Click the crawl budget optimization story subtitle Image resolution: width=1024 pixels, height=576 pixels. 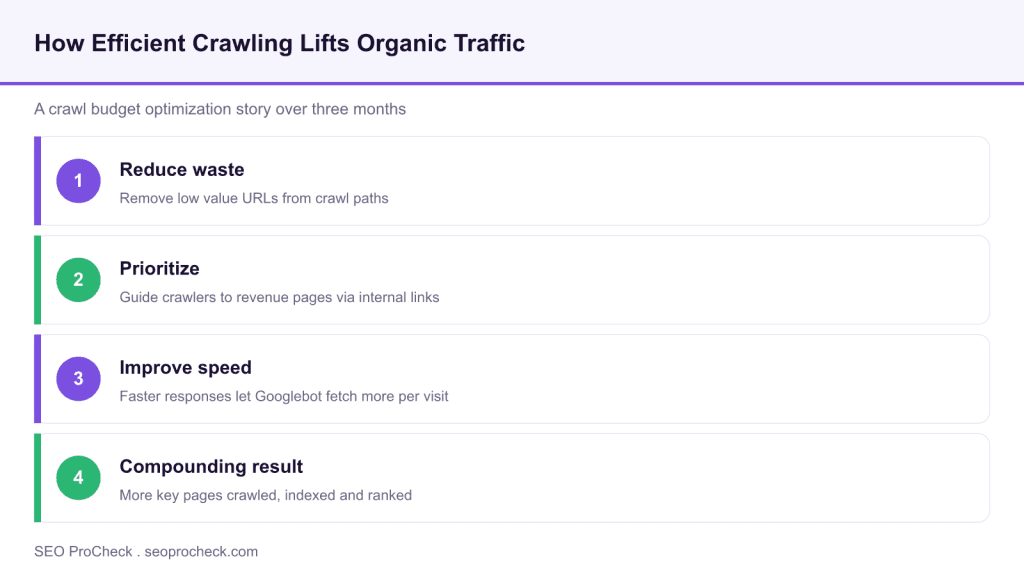(x=220, y=109)
